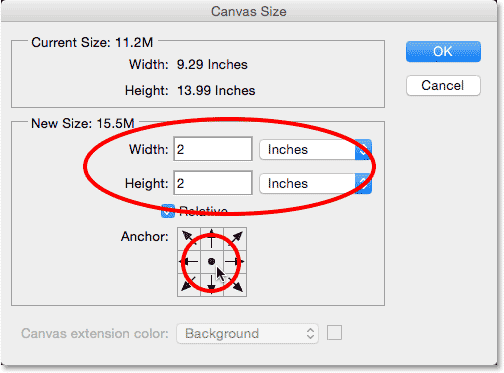Select the top-center anchor arrow
This screenshot has width=504, height=373.
click(212, 239)
